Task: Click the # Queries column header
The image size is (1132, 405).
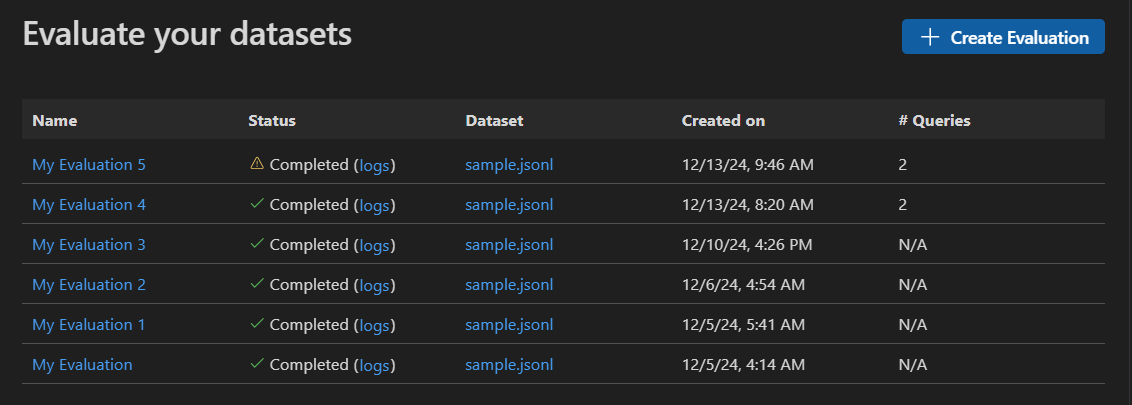Action: [x=934, y=121]
